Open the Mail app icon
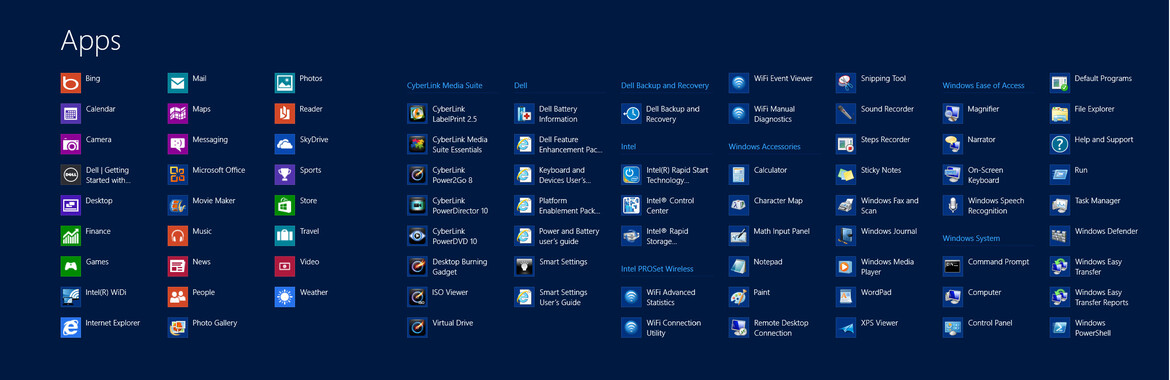Screen dimensions: 1170x380 click(178, 83)
